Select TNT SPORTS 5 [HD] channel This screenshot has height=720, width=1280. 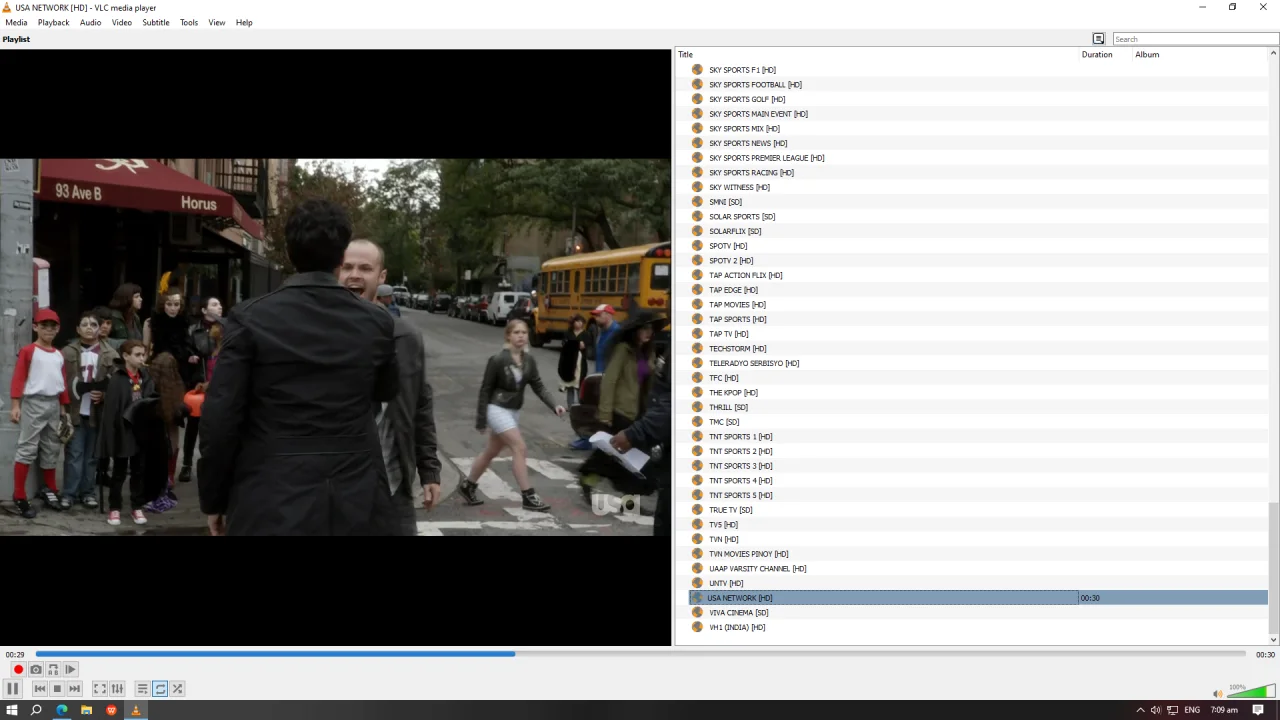pyautogui.click(x=741, y=495)
